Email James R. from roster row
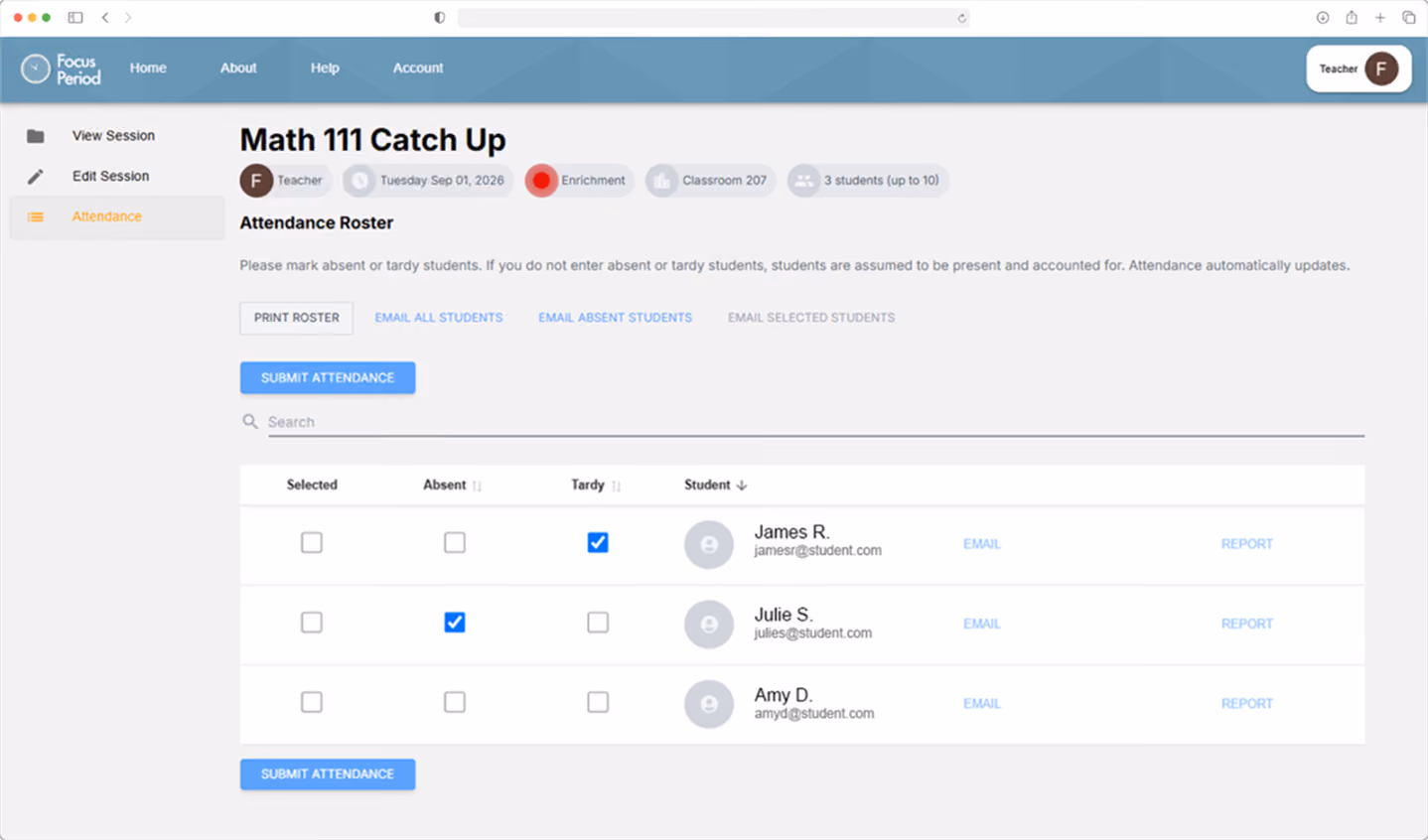Image resolution: width=1428 pixels, height=840 pixels. 982,544
